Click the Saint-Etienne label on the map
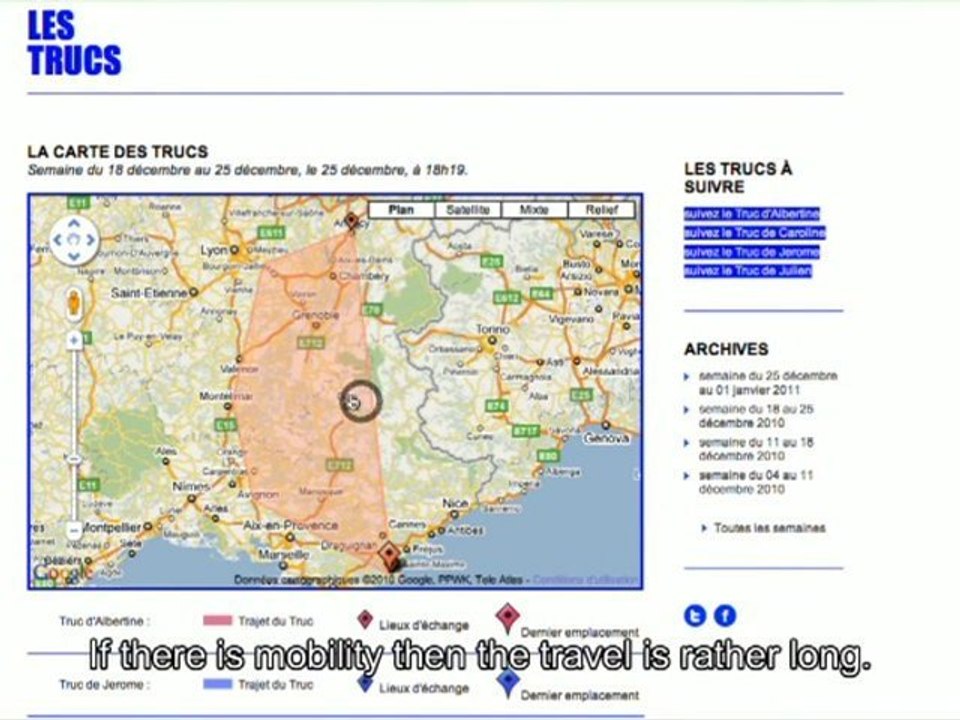This screenshot has height=720, width=960. [149, 293]
